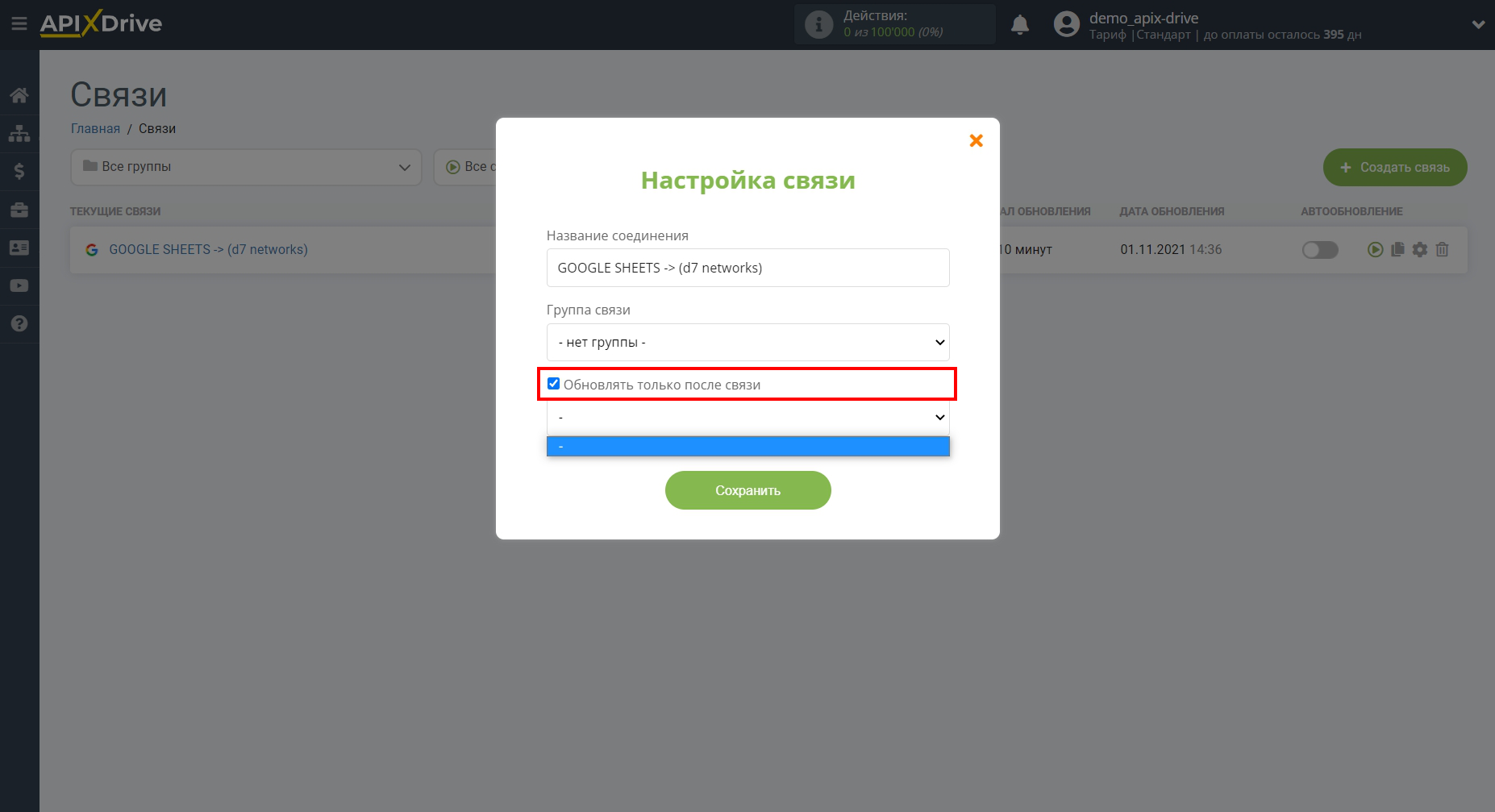Open the Группа связи dropdown

click(x=747, y=342)
